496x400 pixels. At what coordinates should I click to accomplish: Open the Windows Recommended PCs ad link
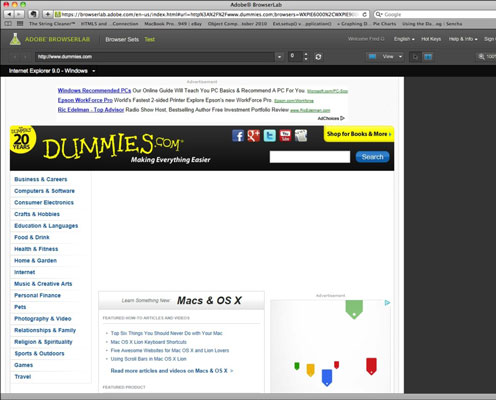click(x=94, y=90)
